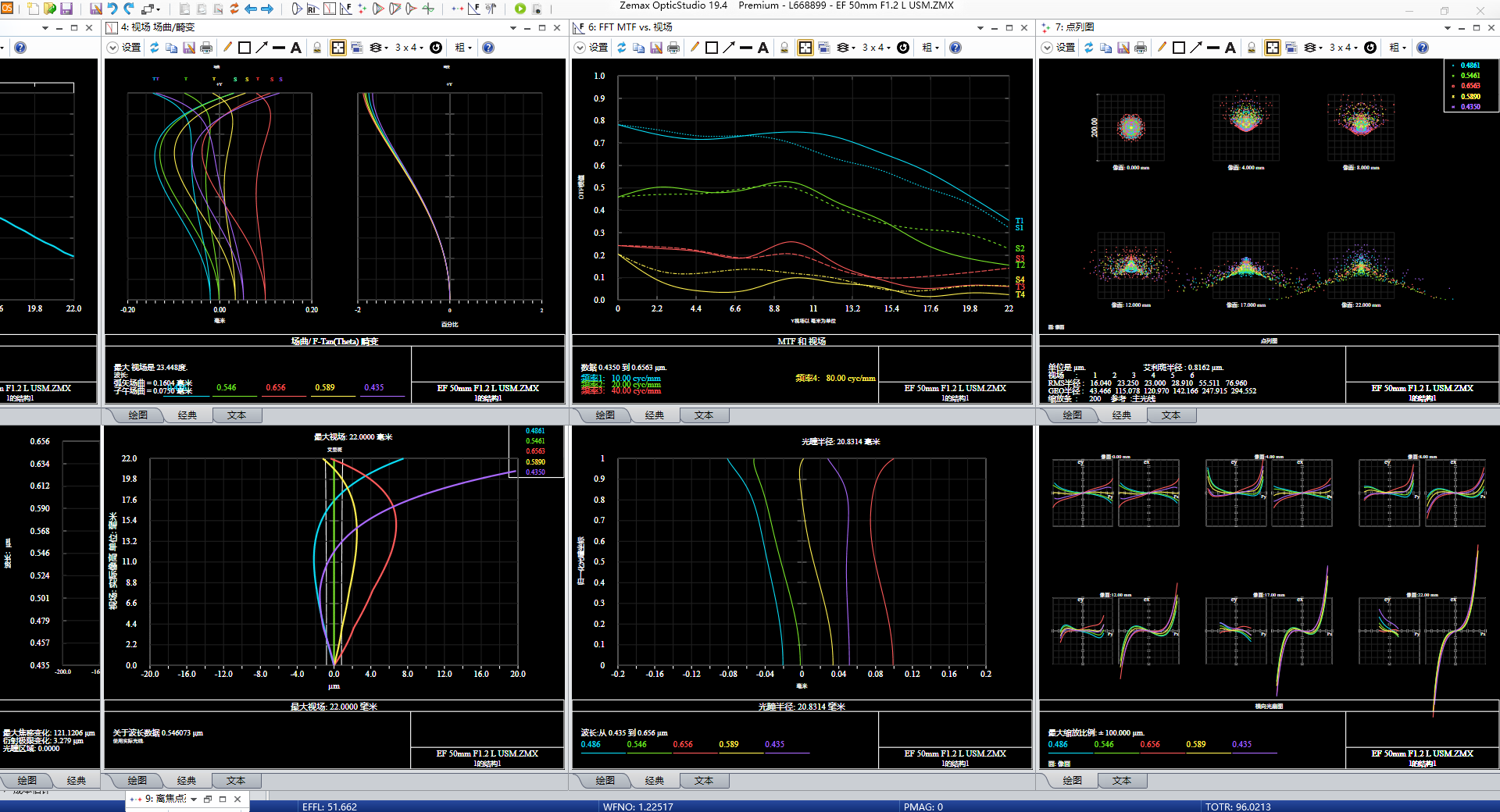The width and height of the screenshot is (1500, 812).
Task: Open the 3 x 4 grid dropdown in window 4
Action: click(x=409, y=48)
